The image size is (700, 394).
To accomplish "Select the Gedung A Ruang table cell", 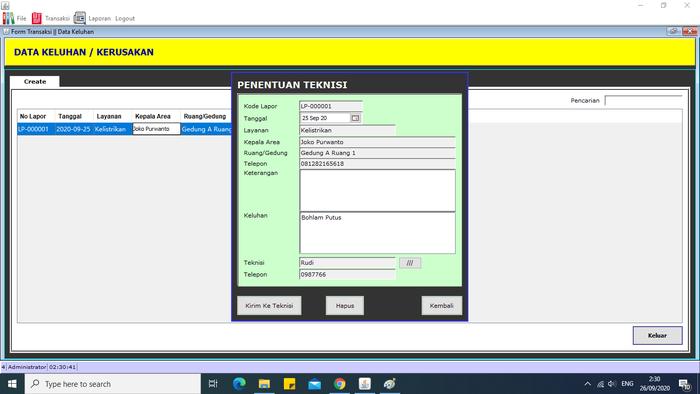I will click(x=206, y=129).
